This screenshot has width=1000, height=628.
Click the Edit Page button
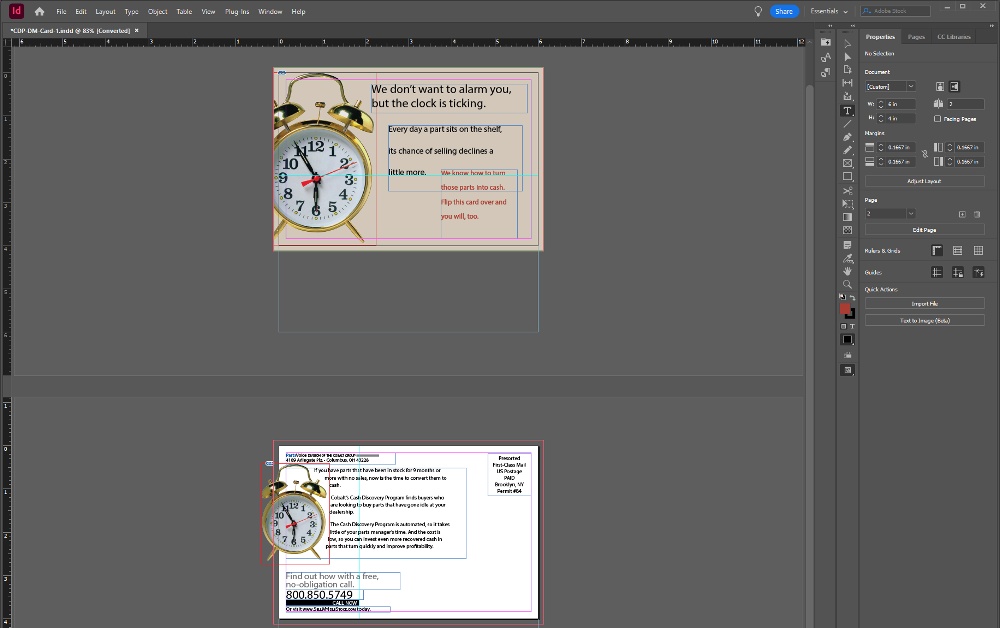pyautogui.click(x=924, y=230)
